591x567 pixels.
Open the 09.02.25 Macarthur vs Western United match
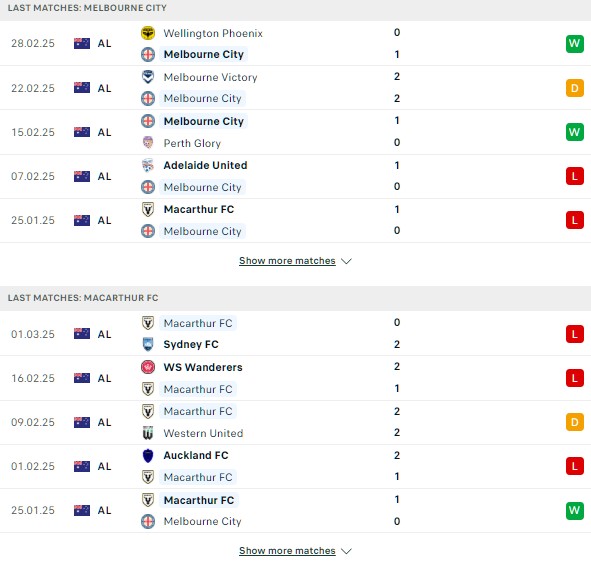point(296,422)
